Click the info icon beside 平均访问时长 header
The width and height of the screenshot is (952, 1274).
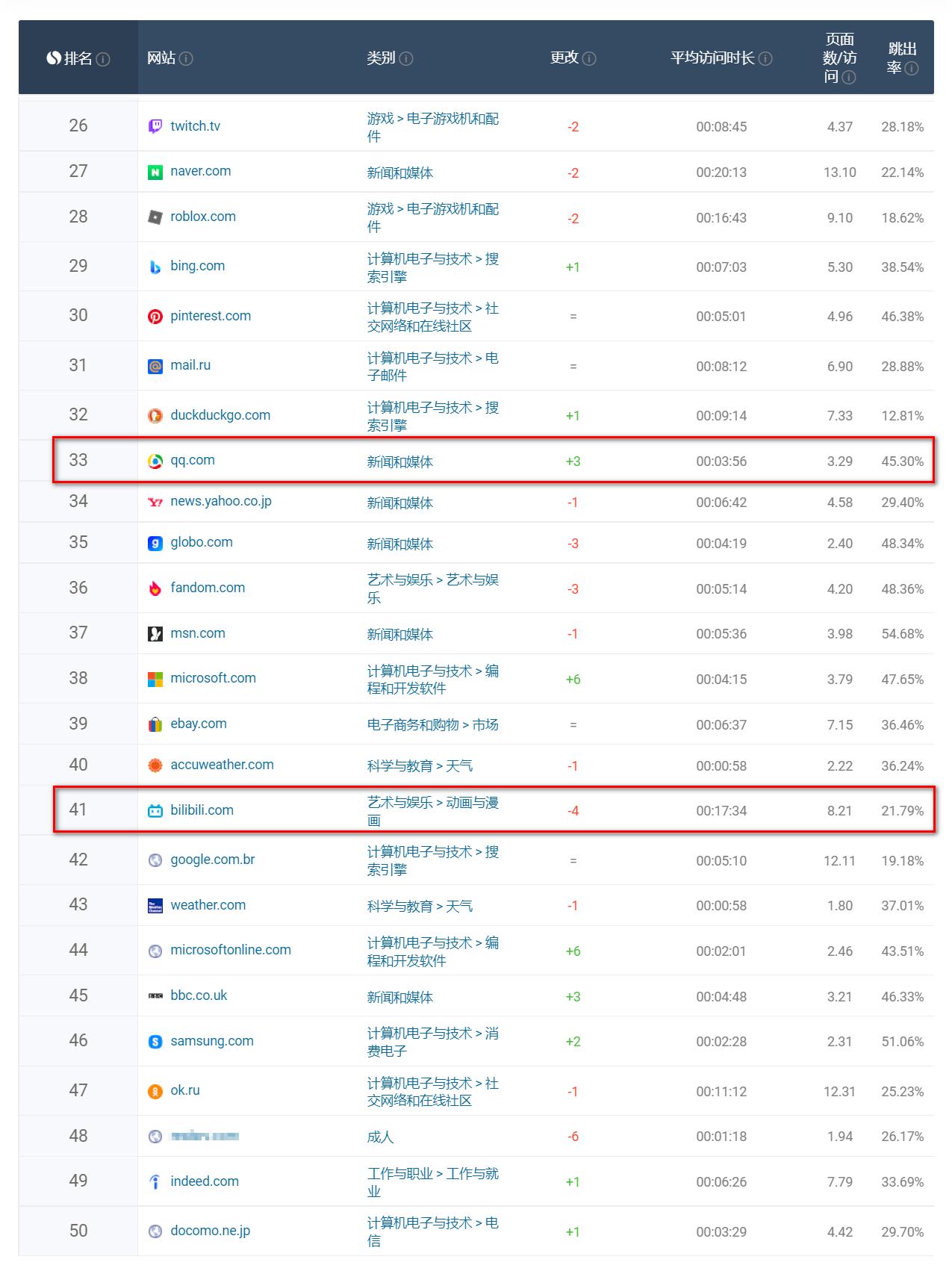[x=765, y=58]
